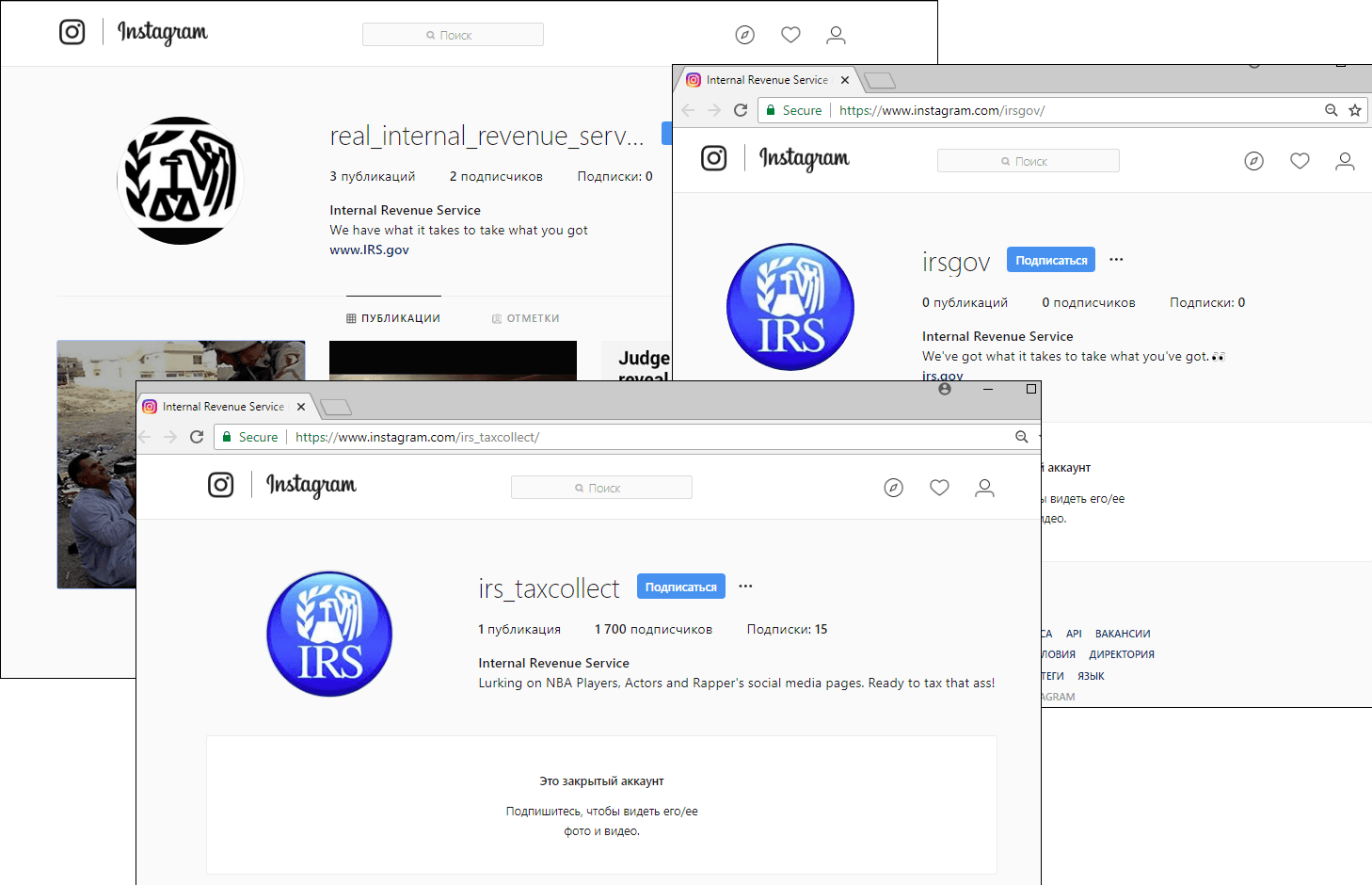Click search field in real_internal_revenue_serv window
This screenshot has width=1372, height=885.
453,35
